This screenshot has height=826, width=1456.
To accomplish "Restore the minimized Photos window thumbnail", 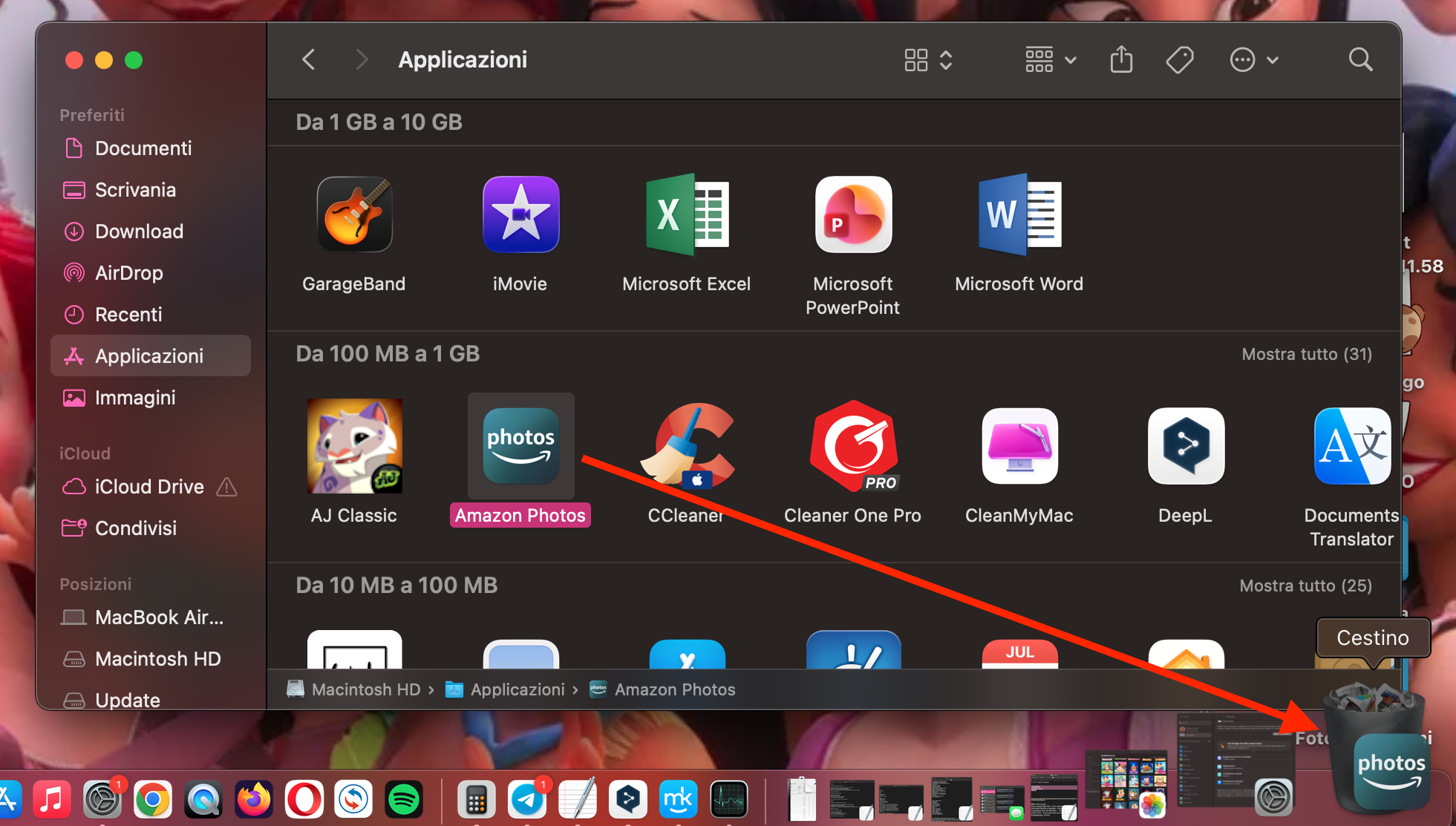I will pos(1125,782).
